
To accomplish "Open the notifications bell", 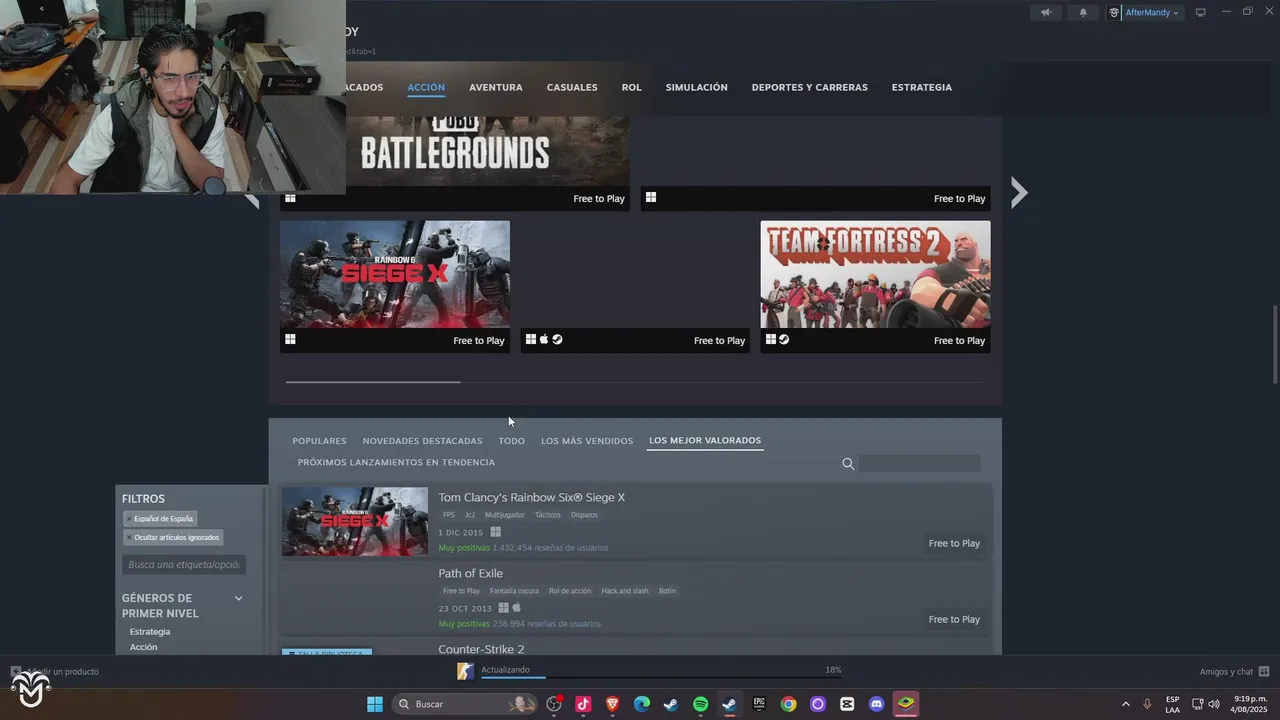I will 1083,13.
